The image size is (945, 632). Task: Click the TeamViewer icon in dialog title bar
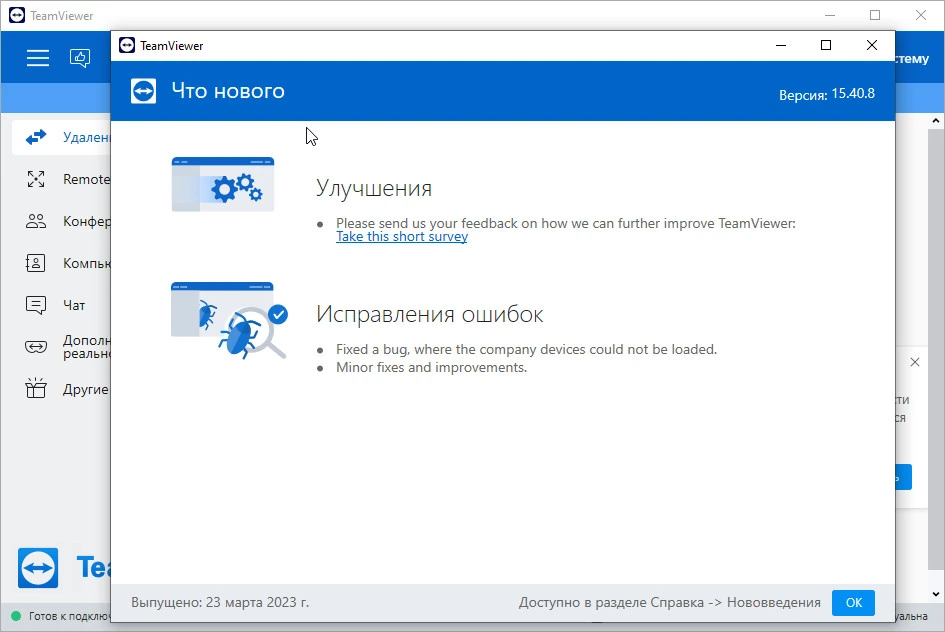pos(127,45)
